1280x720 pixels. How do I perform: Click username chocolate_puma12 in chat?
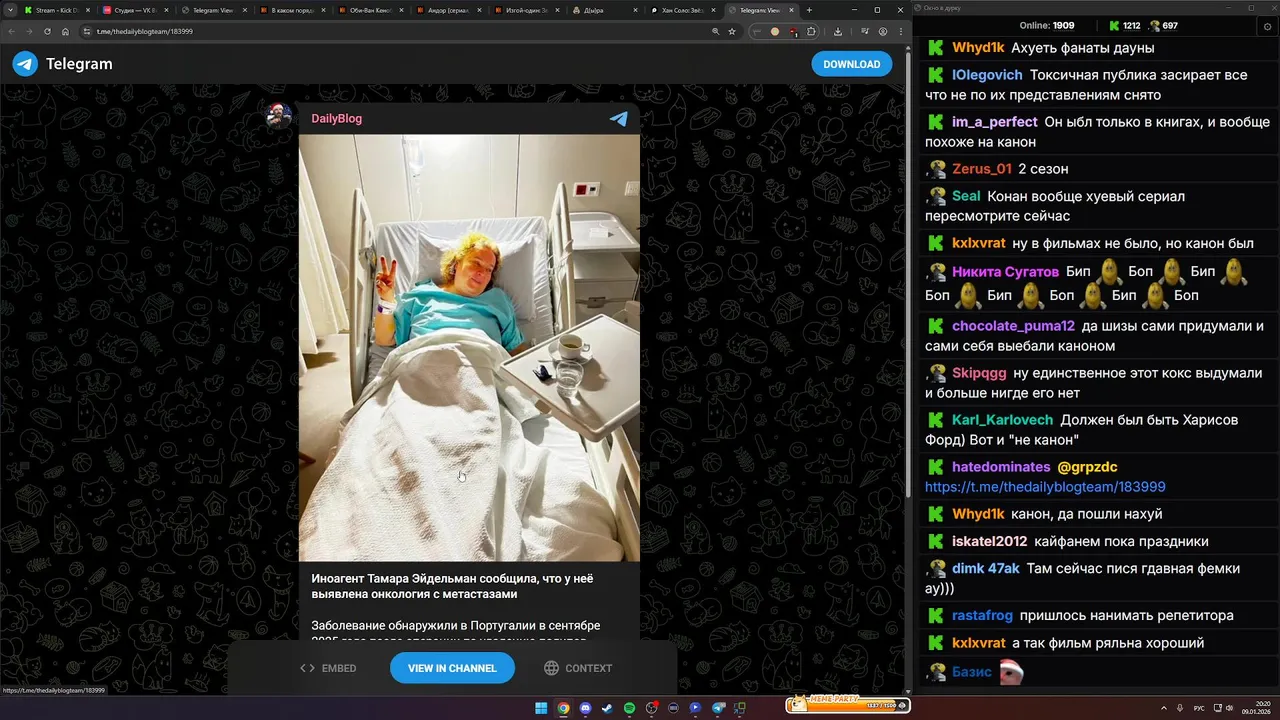pyautogui.click(x=1013, y=326)
